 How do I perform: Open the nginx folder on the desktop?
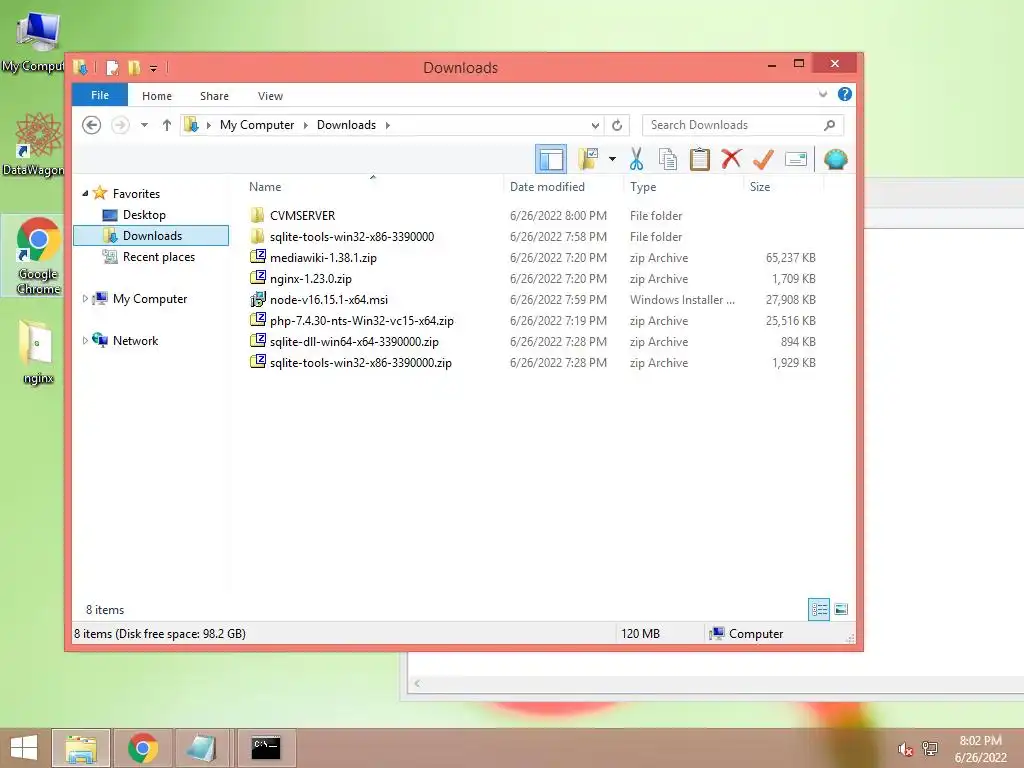pyautogui.click(x=37, y=351)
